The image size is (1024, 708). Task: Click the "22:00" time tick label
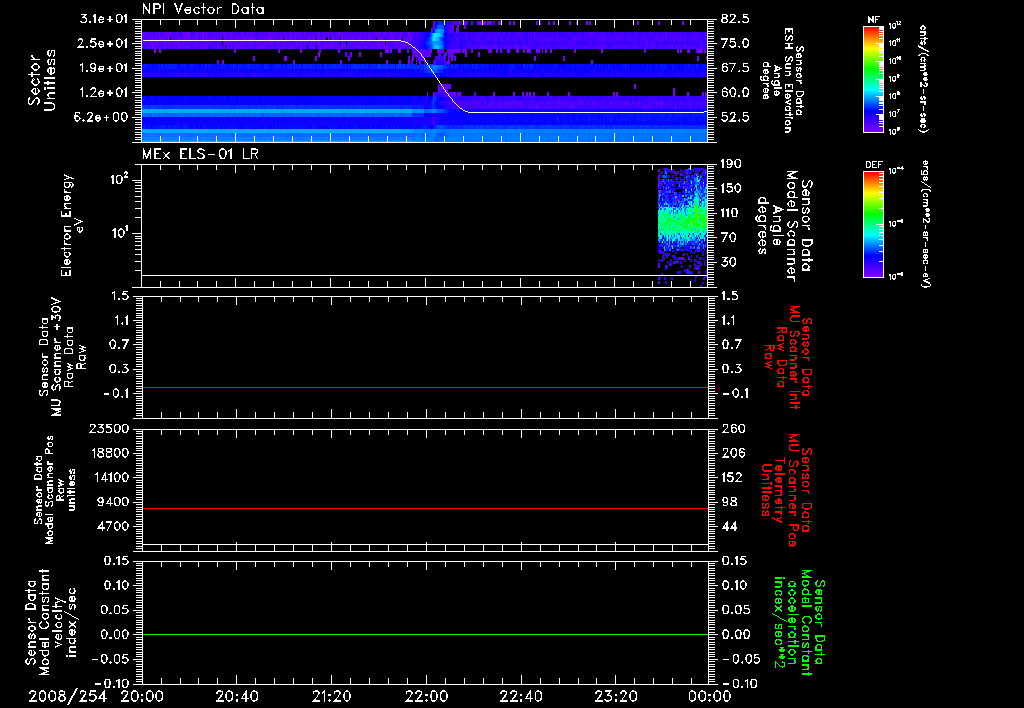click(x=426, y=696)
